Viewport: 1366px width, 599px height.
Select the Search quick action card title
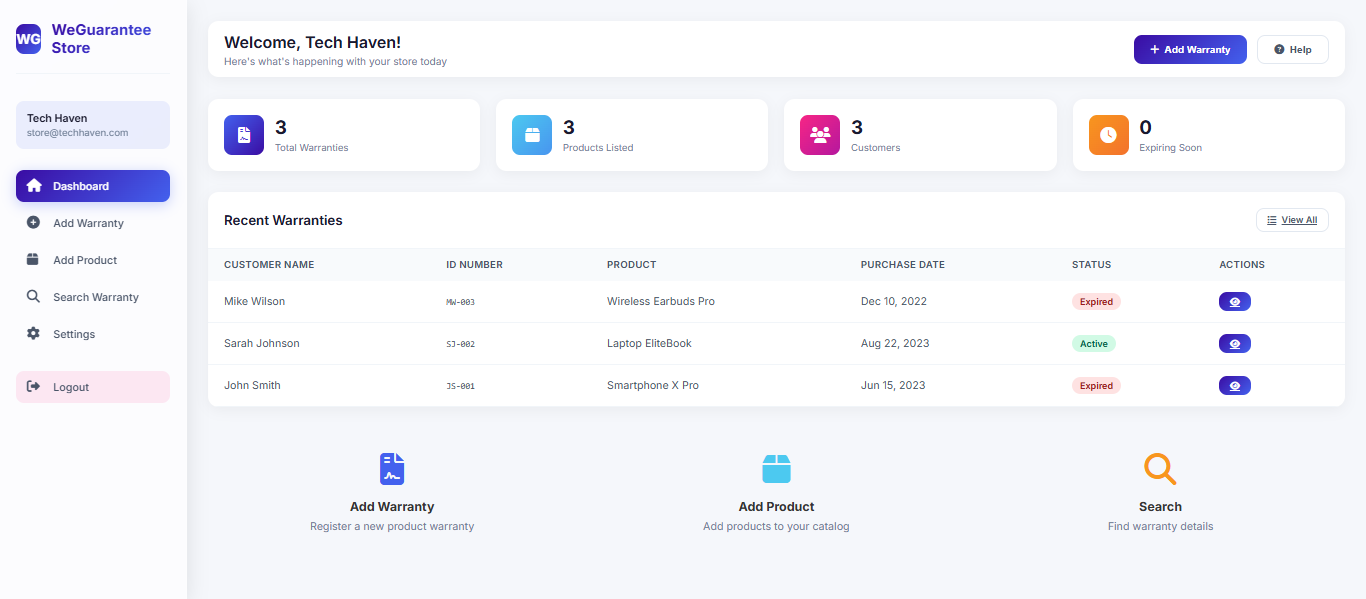(1160, 507)
